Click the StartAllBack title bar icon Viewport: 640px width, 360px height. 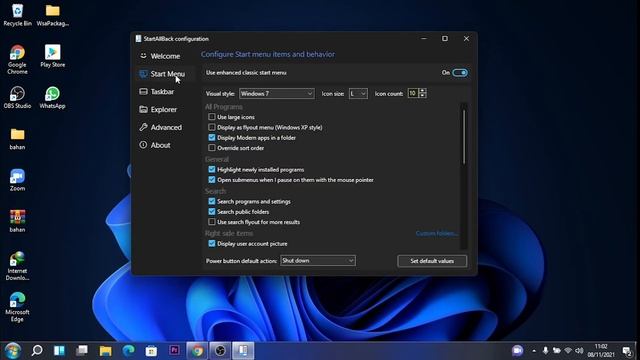[138, 39]
